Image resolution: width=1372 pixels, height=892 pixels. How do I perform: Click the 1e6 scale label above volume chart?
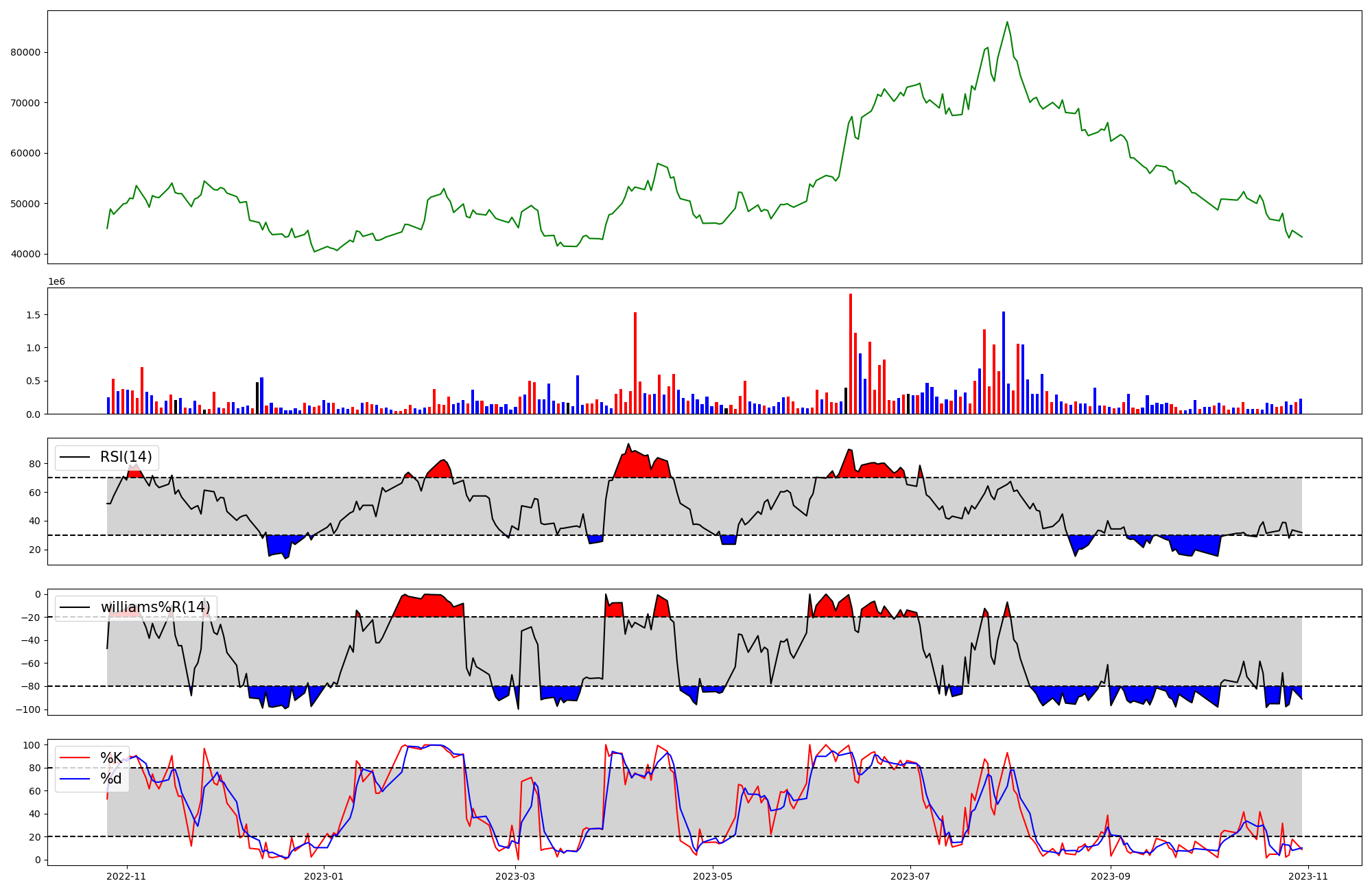[56, 281]
